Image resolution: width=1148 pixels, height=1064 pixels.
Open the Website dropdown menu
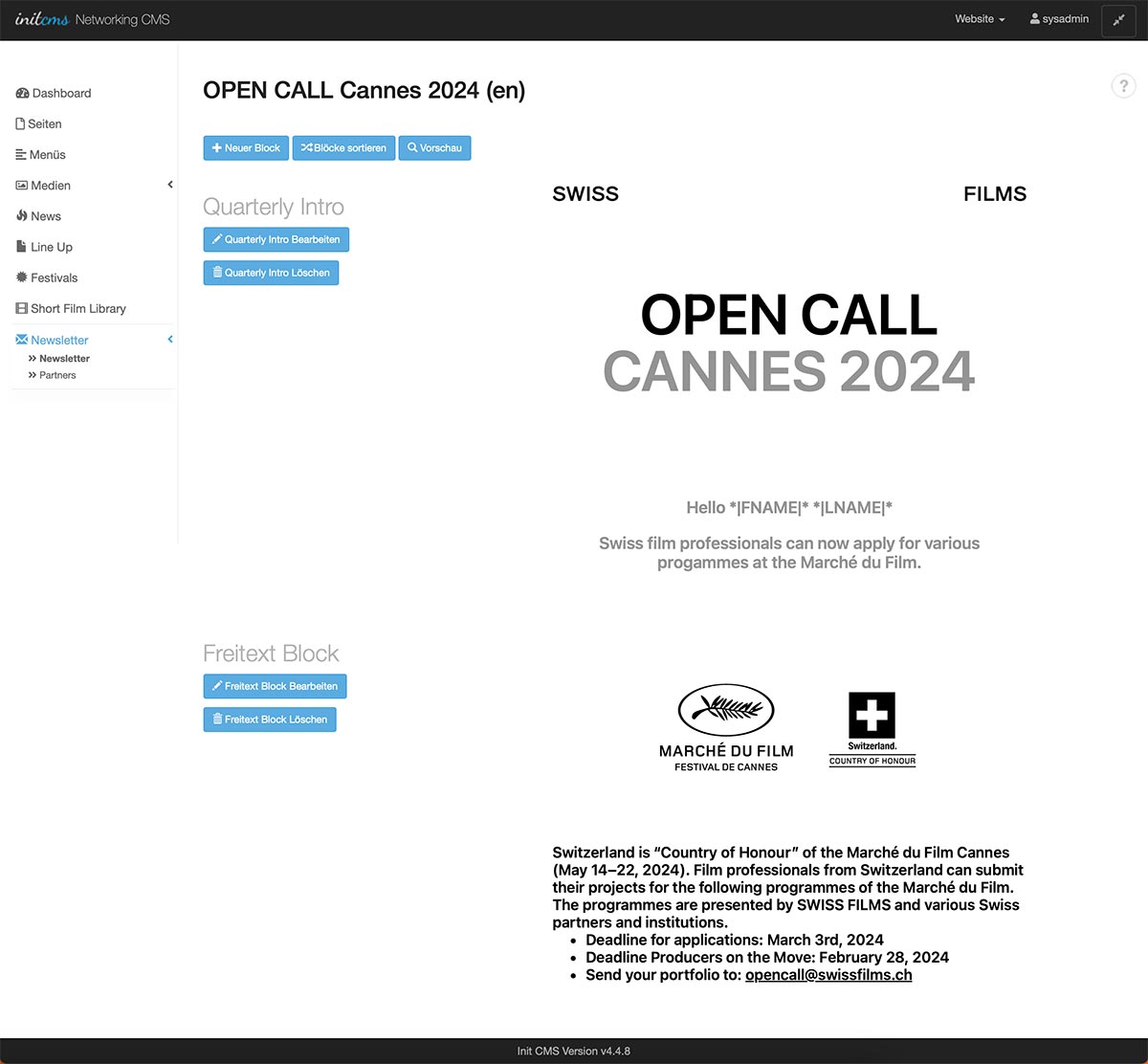coord(980,19)
